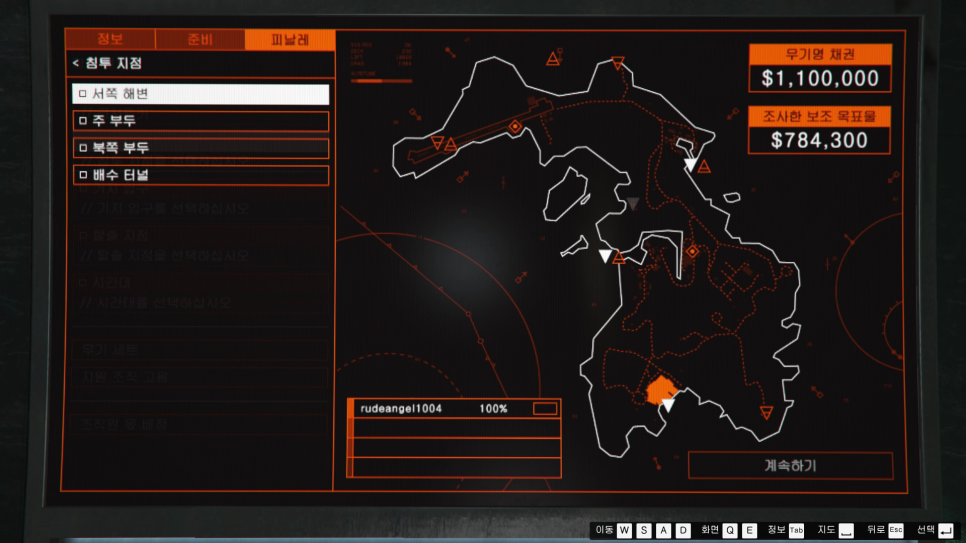Click the Tab key hint for 정보
966x543 pixels.
(796, 530)
